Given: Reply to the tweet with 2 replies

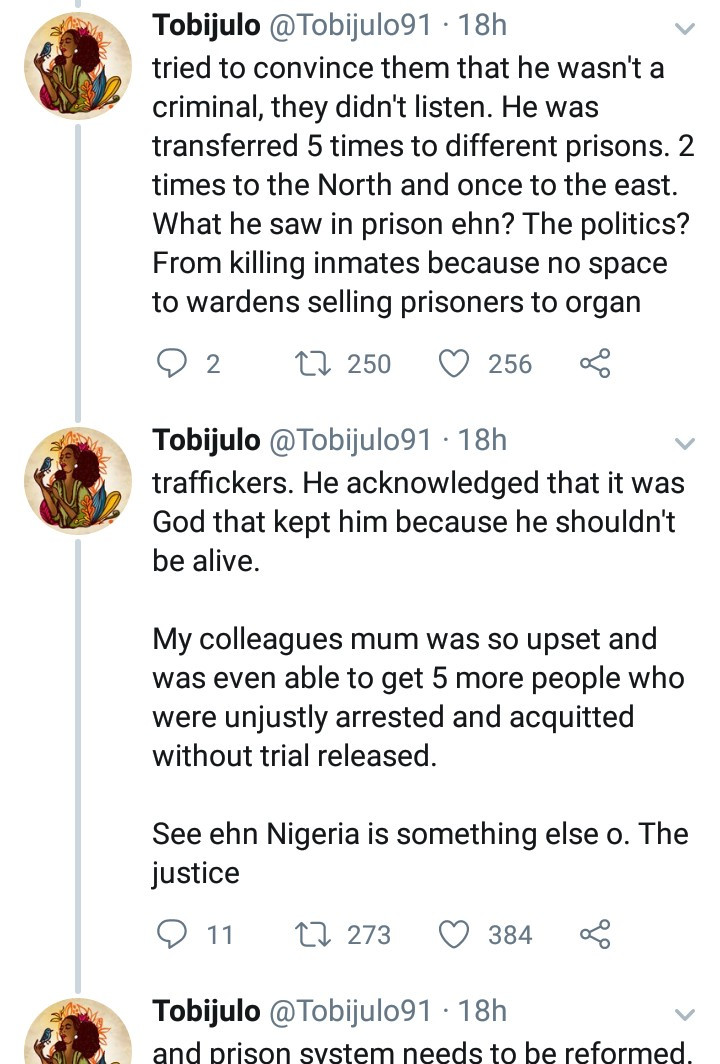Looking at the screenshot, I should coord(174,364).
